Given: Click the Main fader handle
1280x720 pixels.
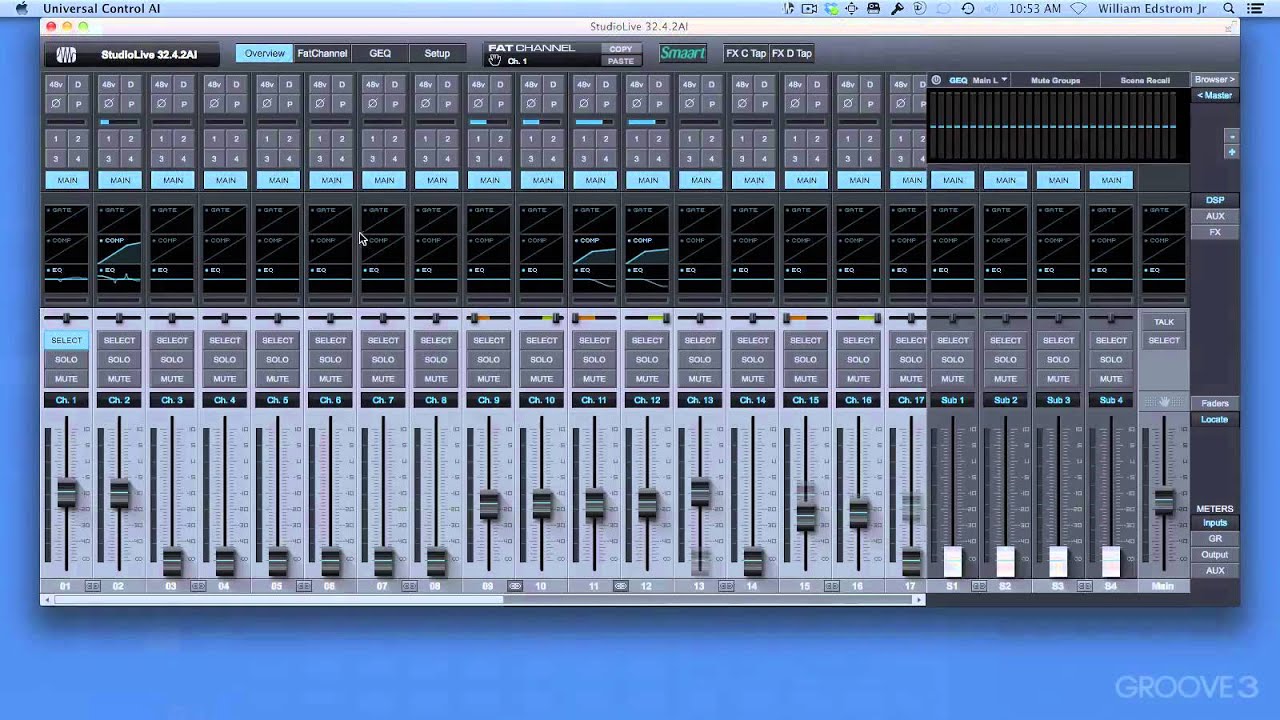Looking at the screenshot, I should pos(1164,502).
